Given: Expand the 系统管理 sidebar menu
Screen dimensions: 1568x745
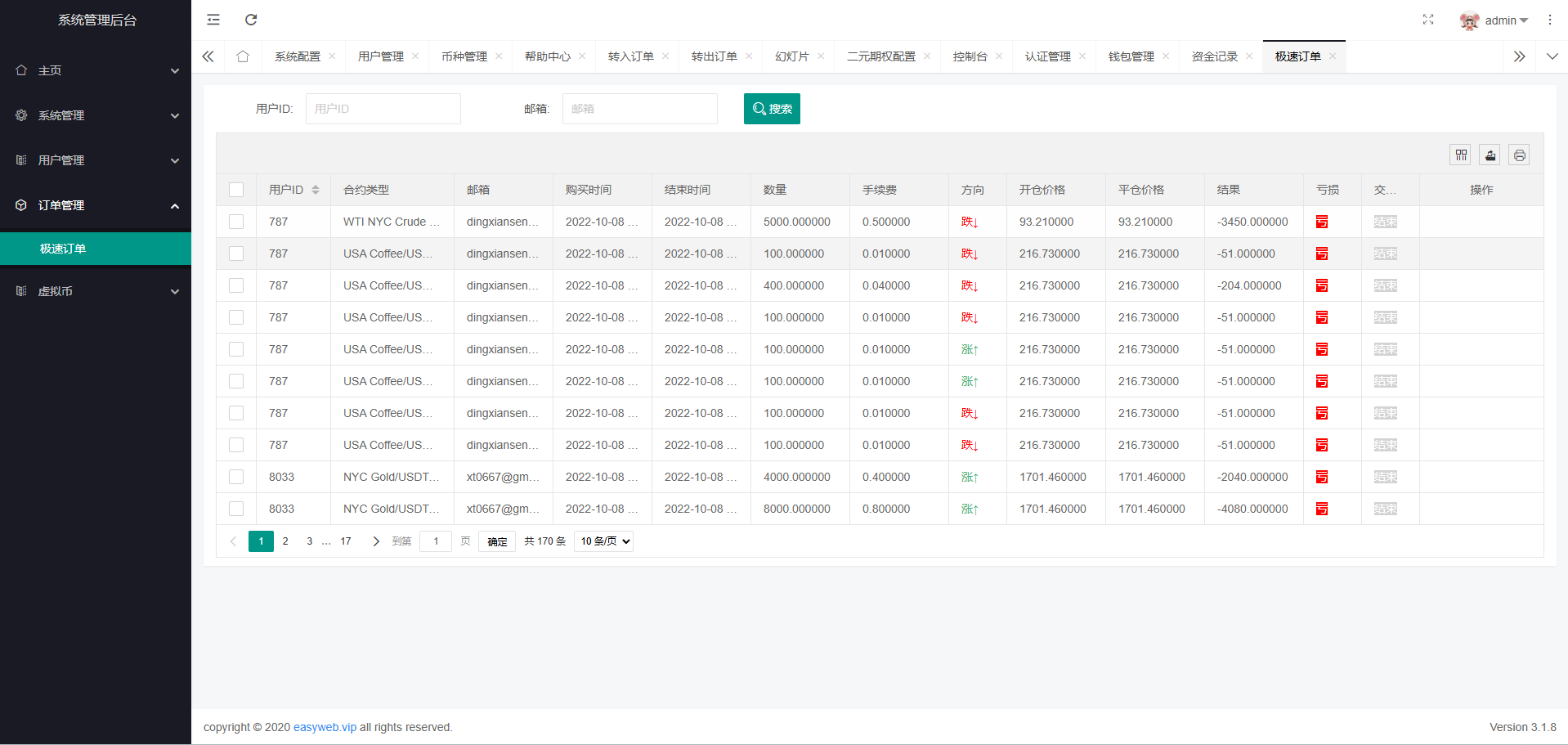Looking at the screenshot, I should [x=96, y=115].
